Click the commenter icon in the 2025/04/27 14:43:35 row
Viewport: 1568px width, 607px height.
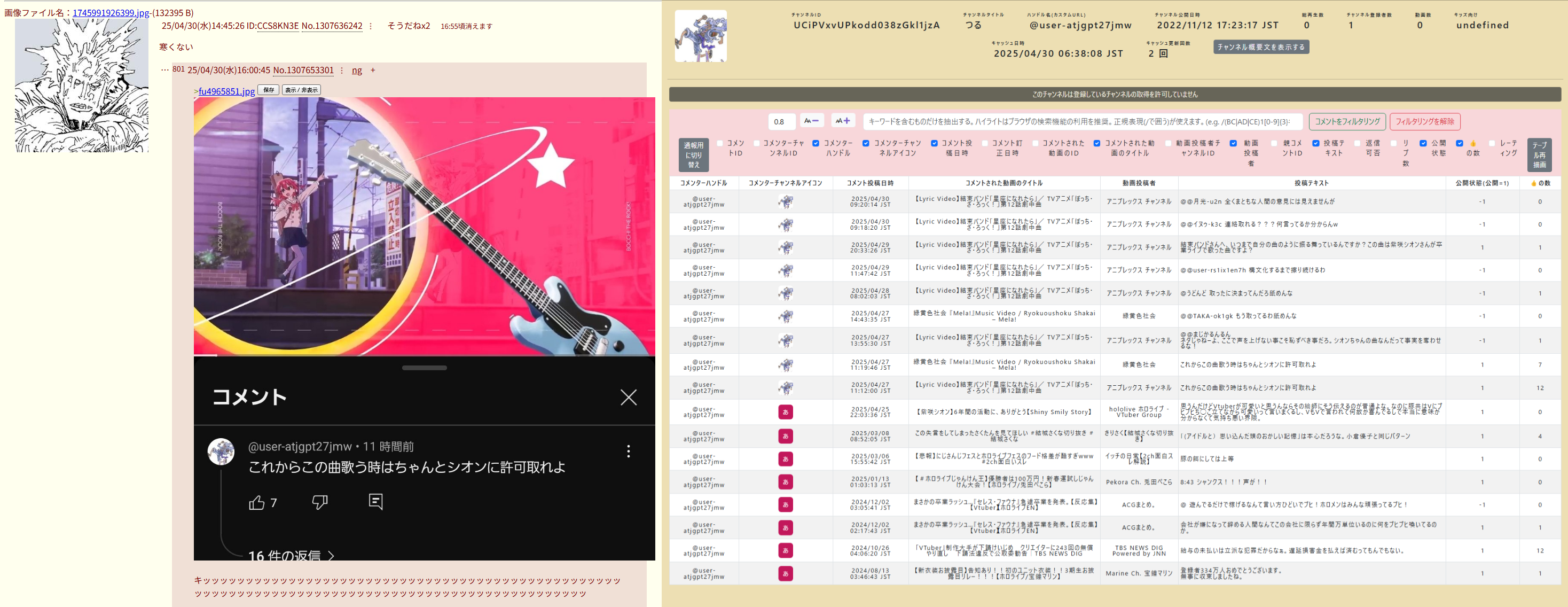pos(785,316)
